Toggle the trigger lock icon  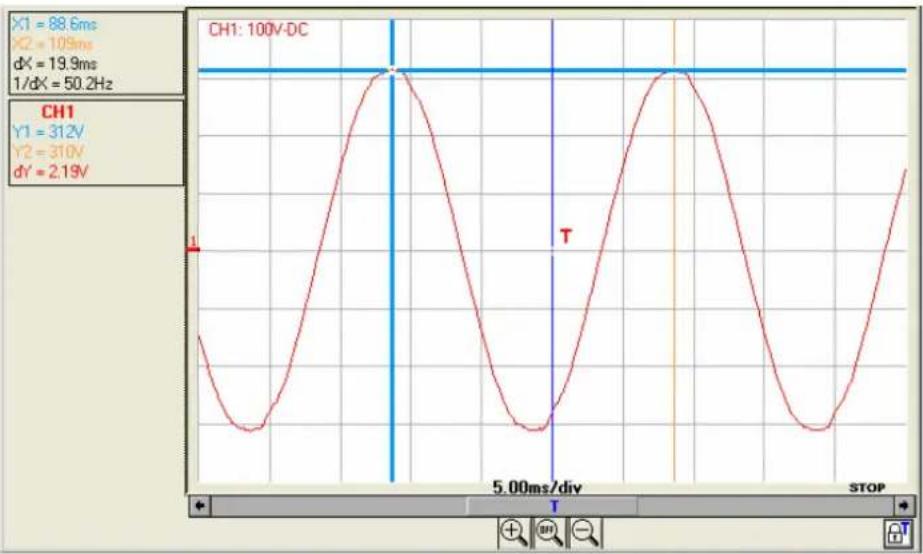pyautogui.click(x=898, y=533)
